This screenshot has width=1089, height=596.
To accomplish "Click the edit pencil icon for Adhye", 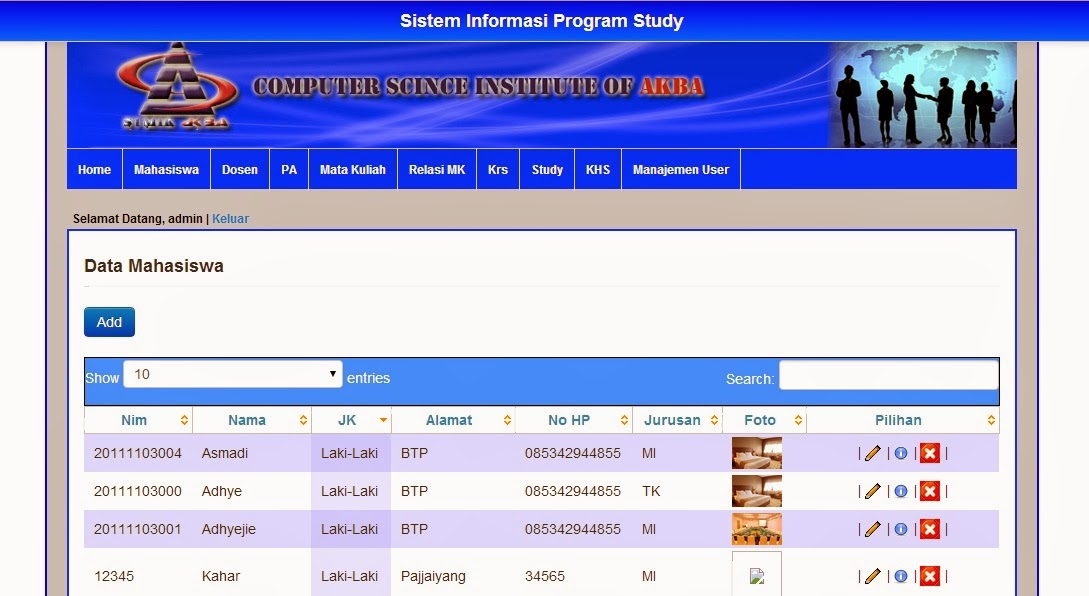I will [872, 491].
